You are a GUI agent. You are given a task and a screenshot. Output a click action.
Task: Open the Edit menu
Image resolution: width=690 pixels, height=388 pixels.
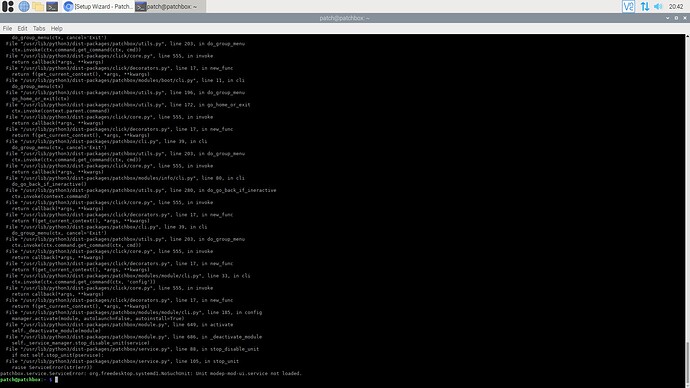click(x=22, y=28)
